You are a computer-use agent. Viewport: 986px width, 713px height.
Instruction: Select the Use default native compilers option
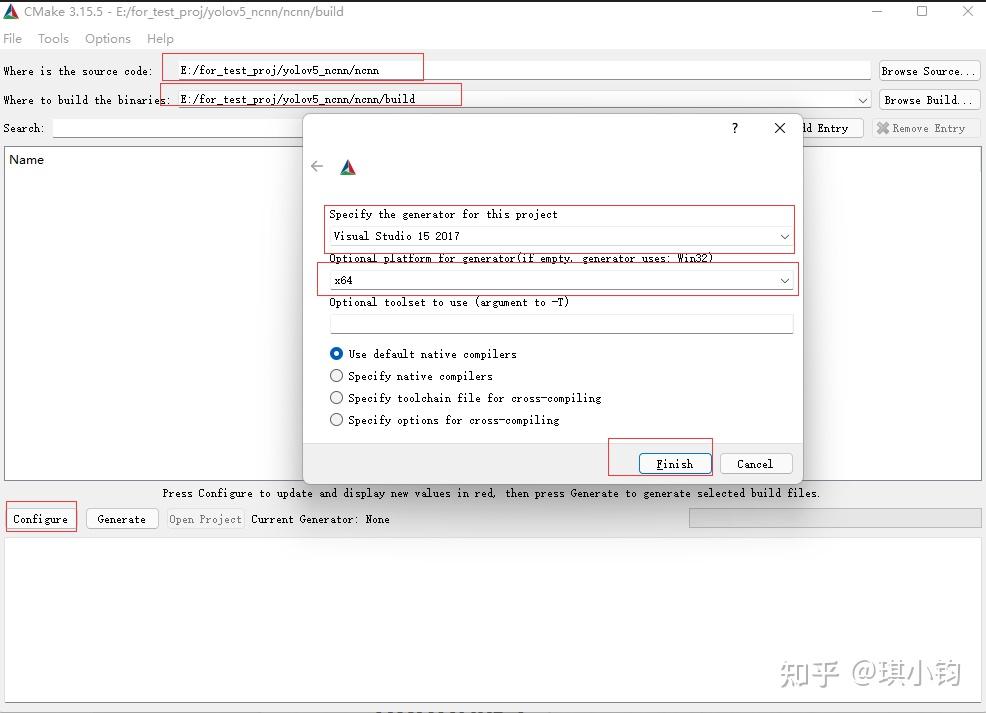pos(335,353)
